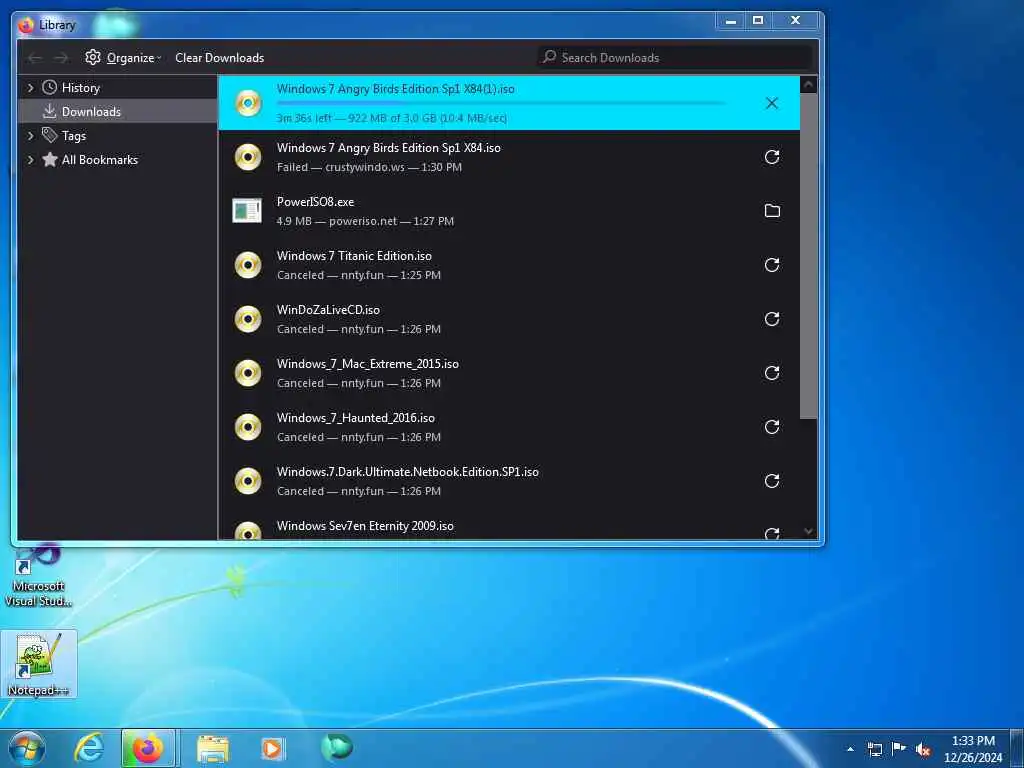This screenshot has width=1024, height=768.
Task: Click the muted volume tray icon
Action: 923,750
